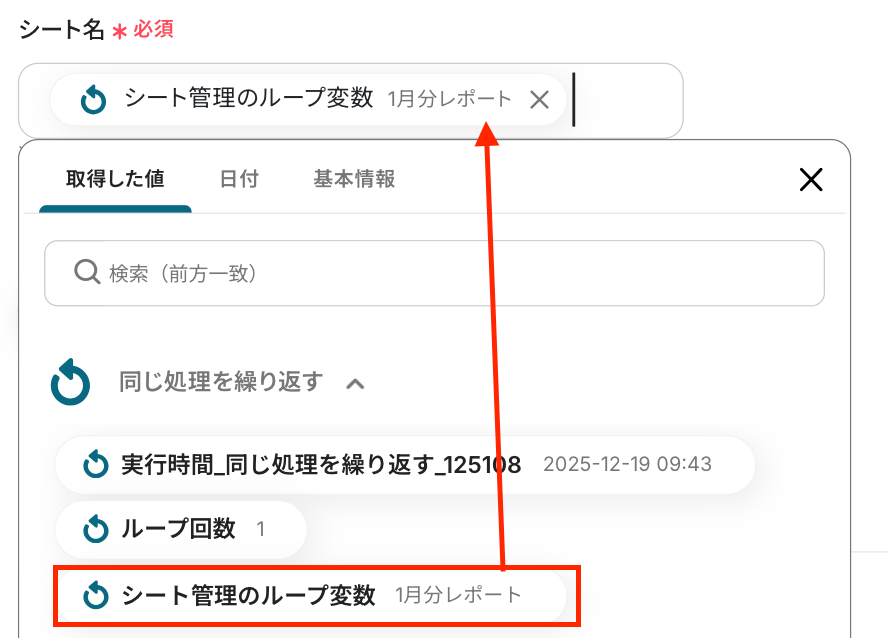Click empty area of シート名 input field
This screenshot has height=638, width=888.
pyautogui.click(x=629, y=100)
